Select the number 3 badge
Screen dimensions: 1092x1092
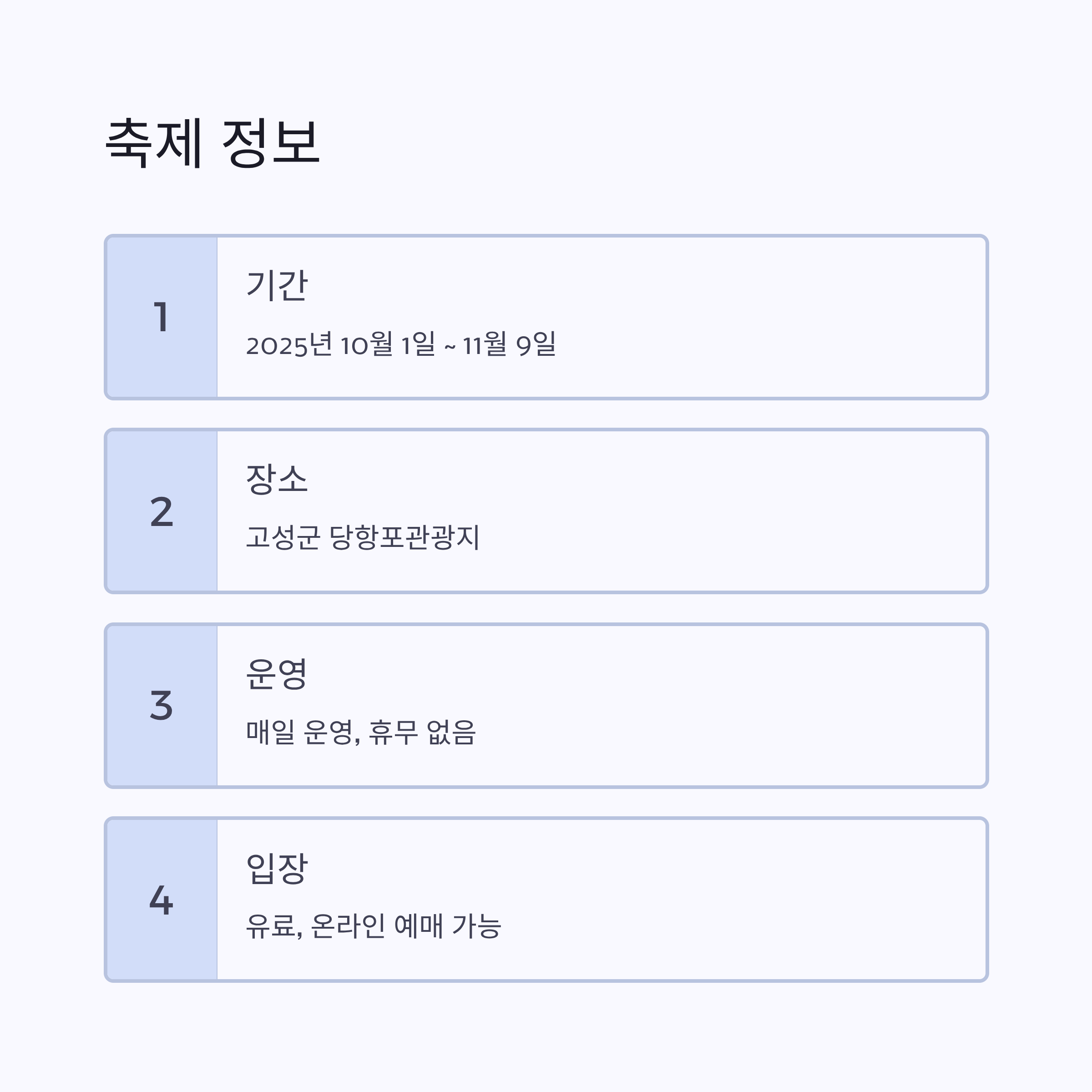coord(162,705)
